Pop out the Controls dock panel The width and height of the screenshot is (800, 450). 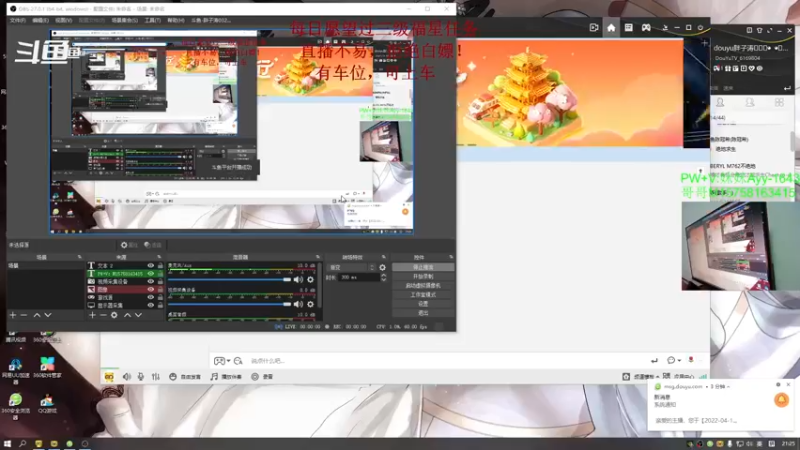451,257
